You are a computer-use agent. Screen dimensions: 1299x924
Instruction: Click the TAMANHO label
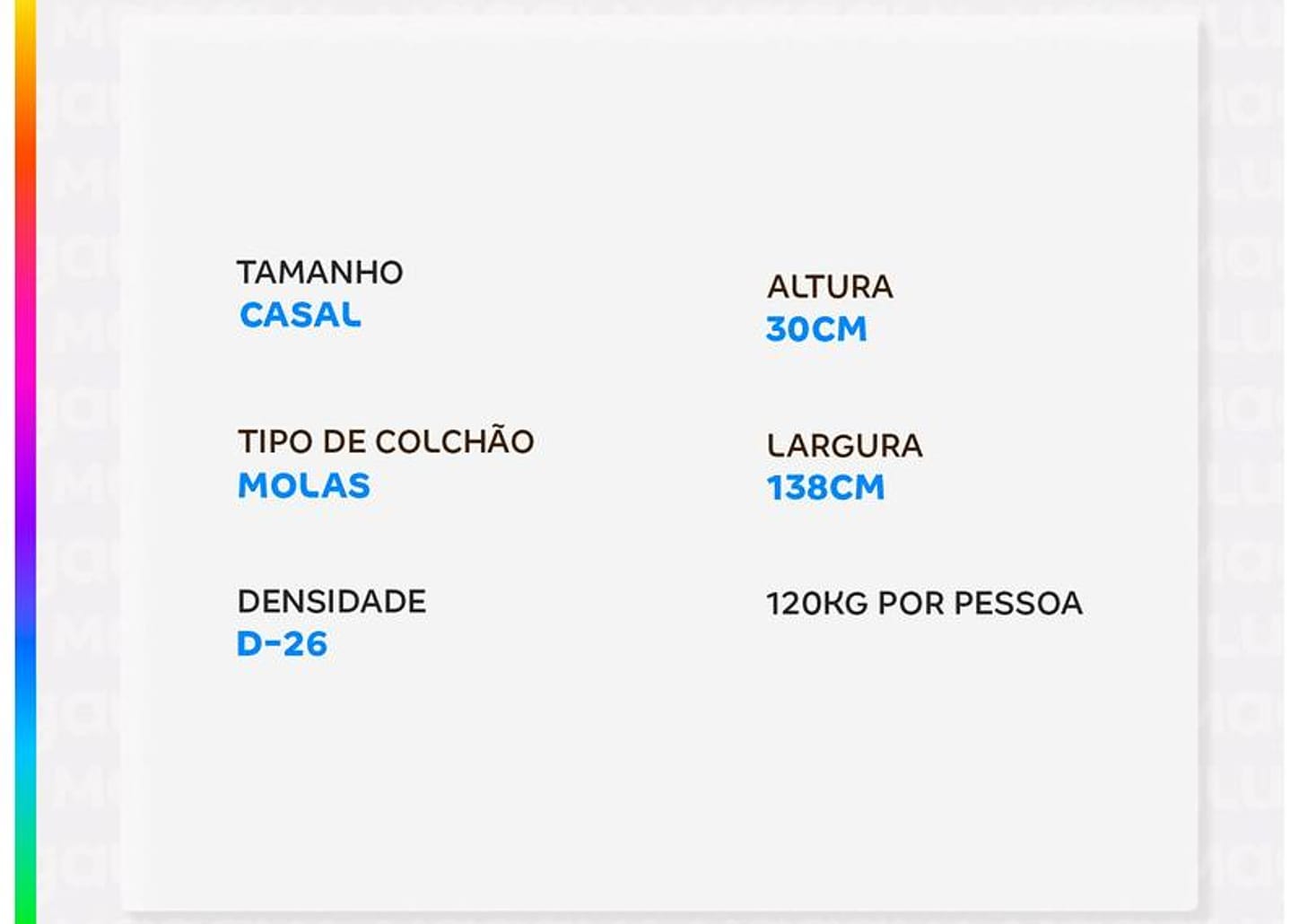pos(319,272)
